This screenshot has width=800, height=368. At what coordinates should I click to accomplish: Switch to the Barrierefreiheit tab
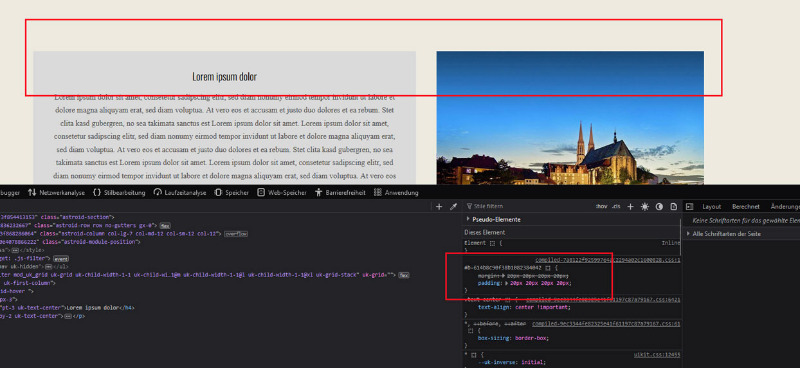point(340,192)
